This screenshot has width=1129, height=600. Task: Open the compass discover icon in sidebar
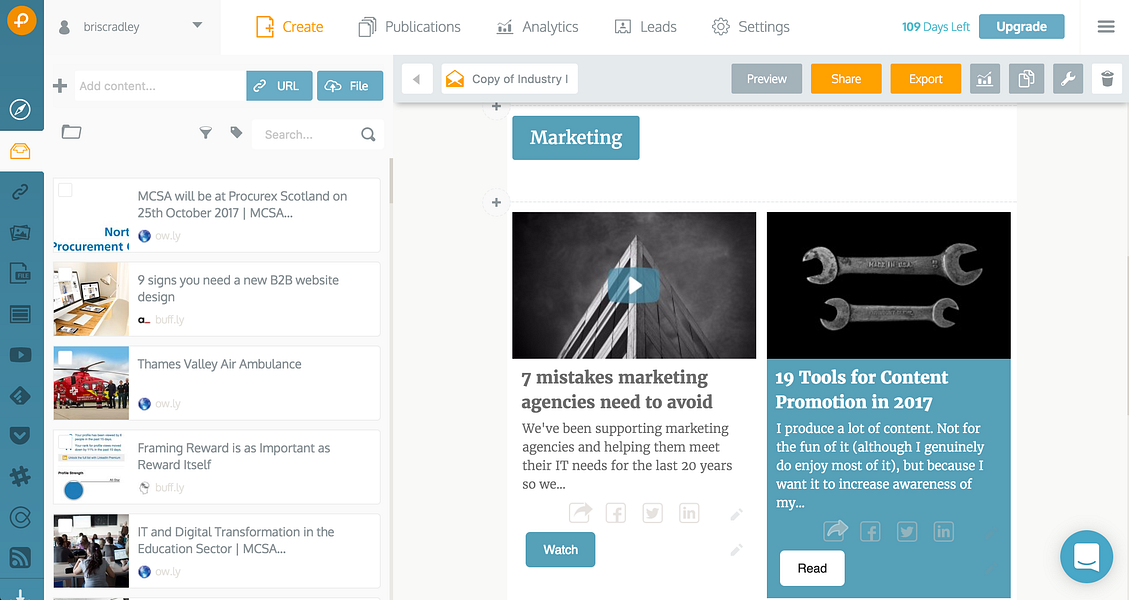pos(20,109)
